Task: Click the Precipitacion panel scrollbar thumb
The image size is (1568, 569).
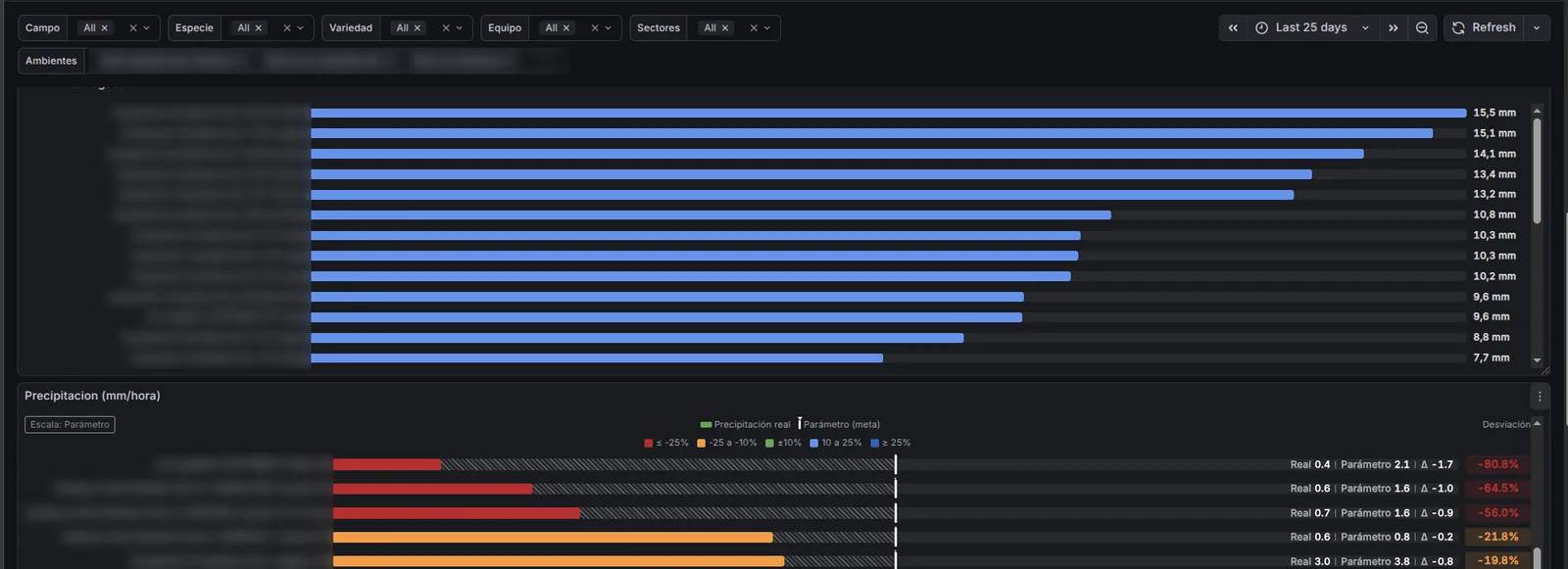Action: coord(1537,558)
